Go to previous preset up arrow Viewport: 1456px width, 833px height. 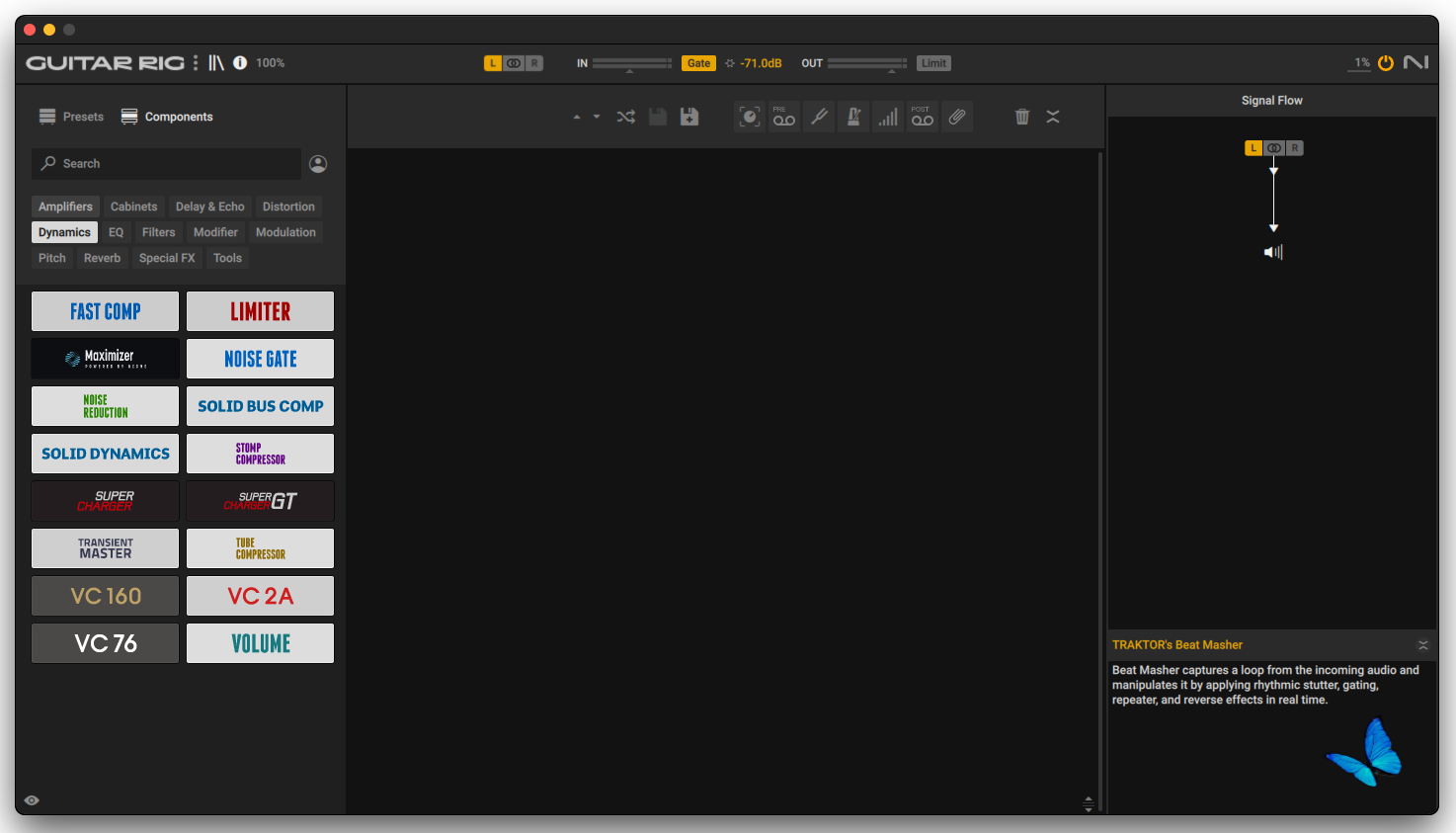[x=577, y=117]
